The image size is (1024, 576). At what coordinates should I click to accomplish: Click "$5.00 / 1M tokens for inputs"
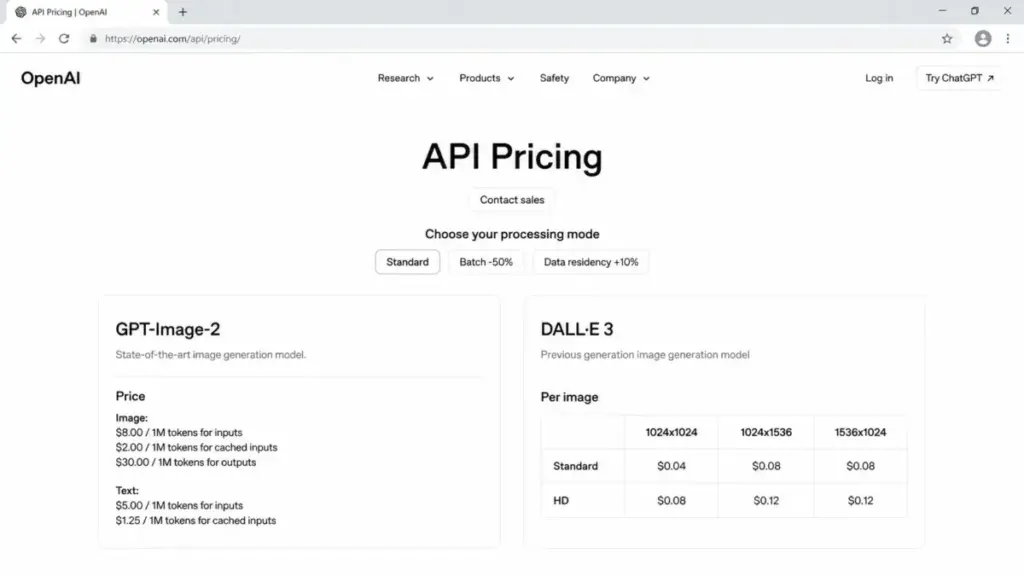coord(180,505)
